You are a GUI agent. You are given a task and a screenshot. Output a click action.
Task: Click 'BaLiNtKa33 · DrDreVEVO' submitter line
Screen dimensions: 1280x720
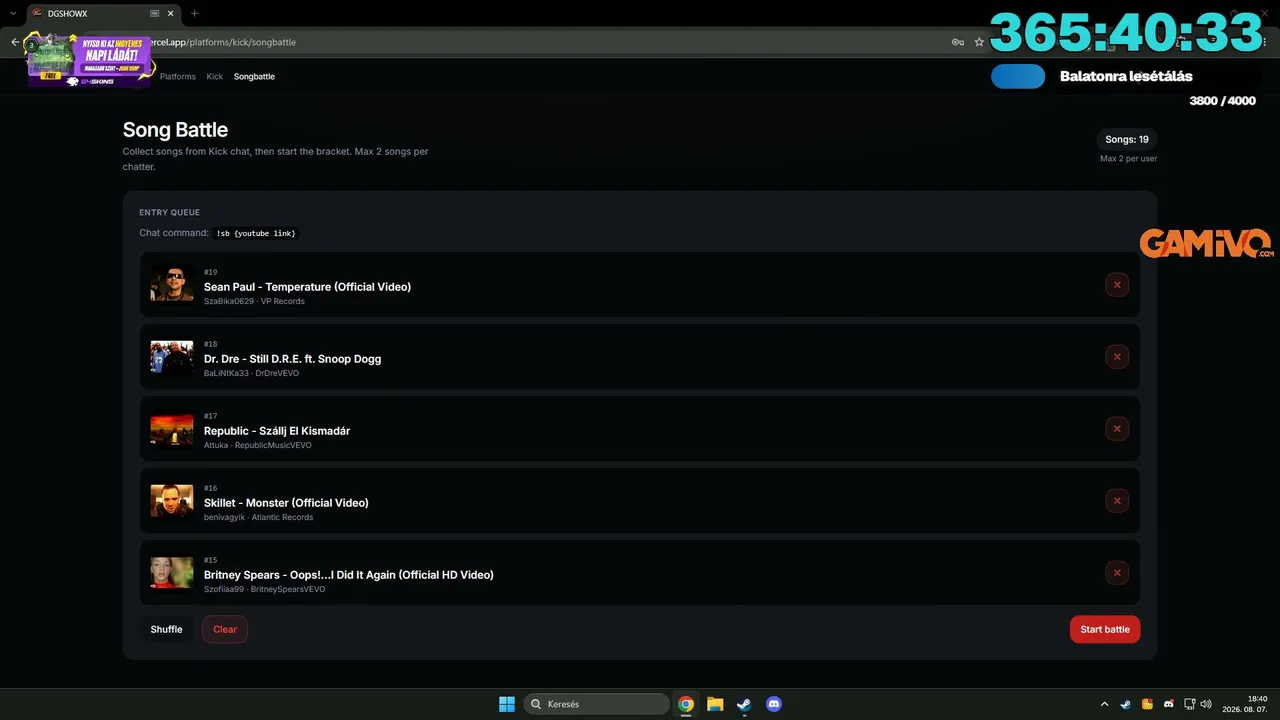pos(251,373)
